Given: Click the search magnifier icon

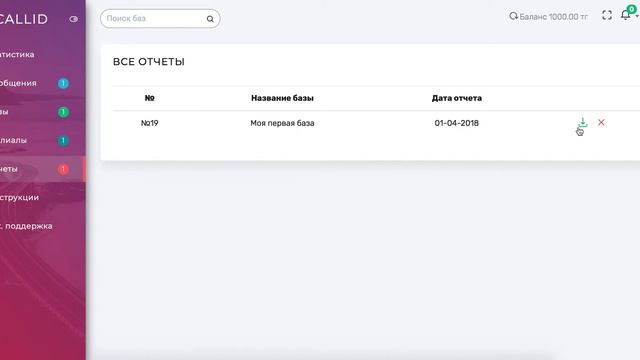Looking at the screenshot, I should (x=210, y=19).
